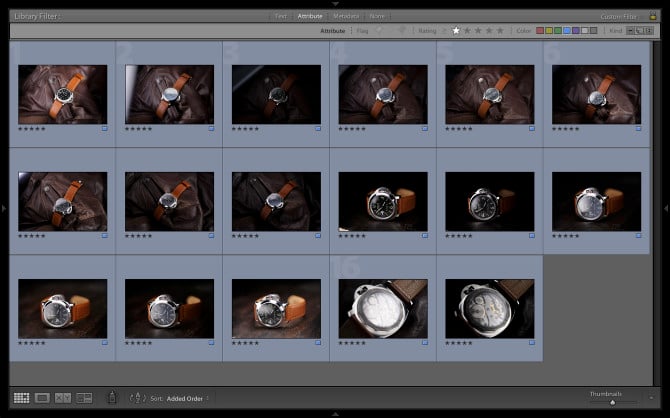The width and height of the screenshot is (670, 418).
Task: Filter by the yellow color label
Action: pyautogui.click(x=549, y=30)
